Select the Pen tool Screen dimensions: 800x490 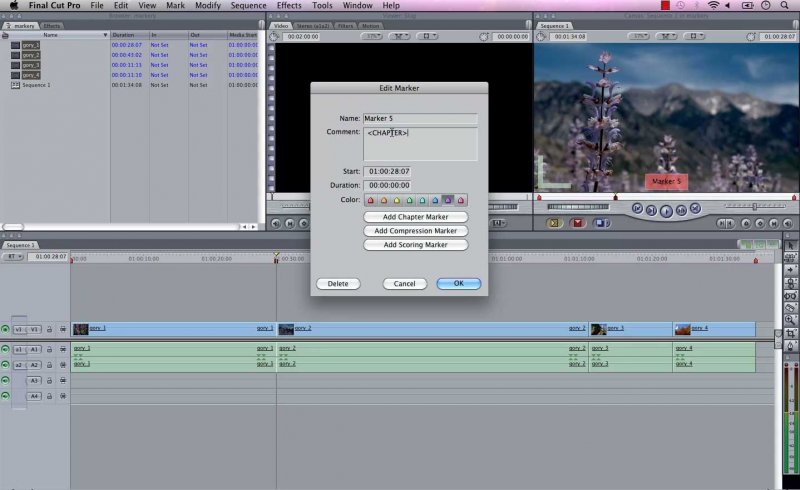(791, 345)
